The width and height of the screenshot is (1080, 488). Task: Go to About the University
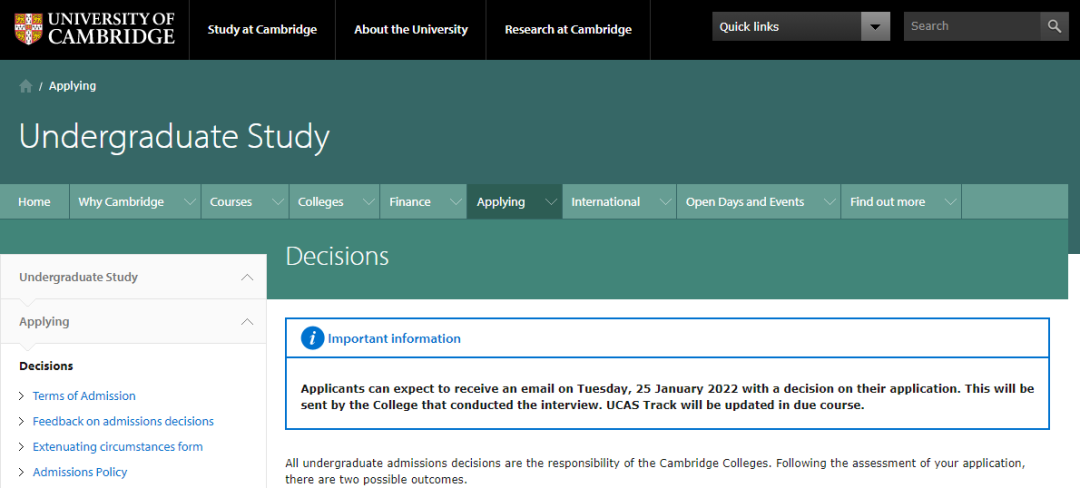(x=411, y=30)
